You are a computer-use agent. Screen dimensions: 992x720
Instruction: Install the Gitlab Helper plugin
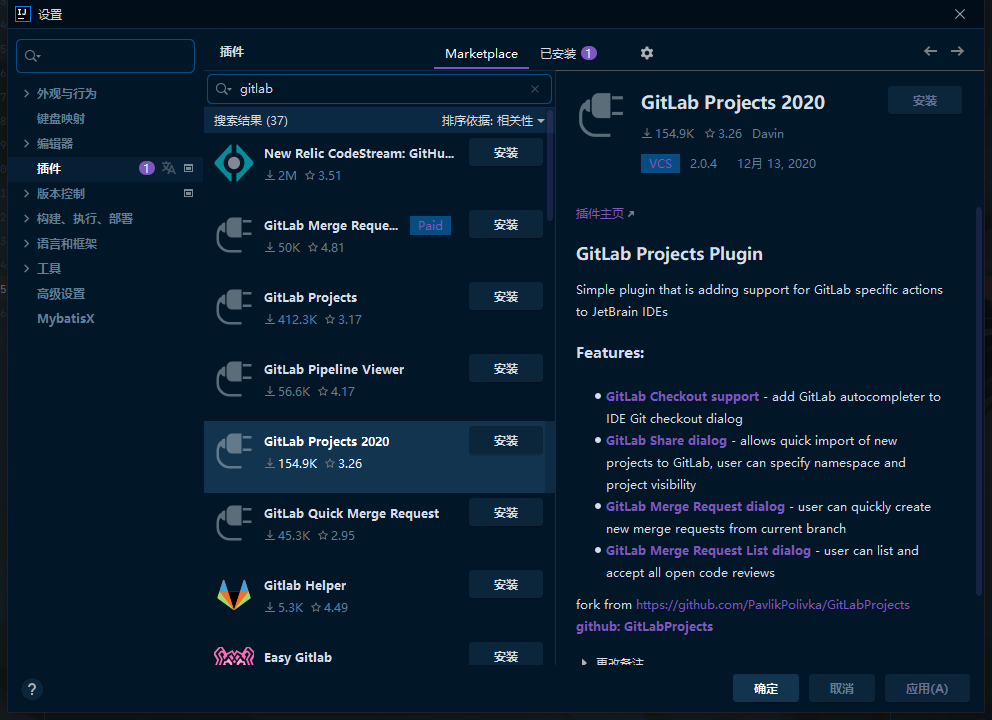[505, 585]
